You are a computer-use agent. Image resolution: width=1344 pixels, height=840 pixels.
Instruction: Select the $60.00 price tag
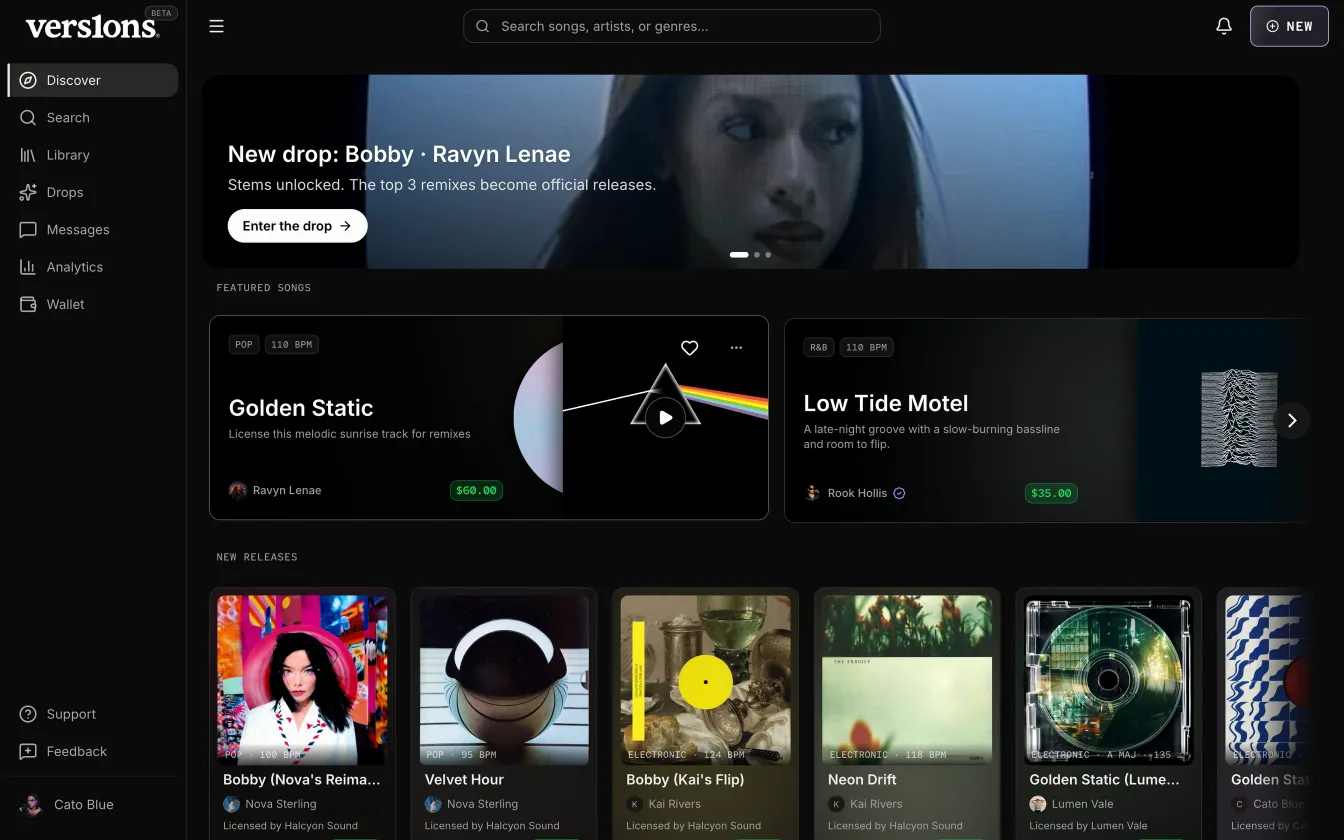click(x=476, y=490)
